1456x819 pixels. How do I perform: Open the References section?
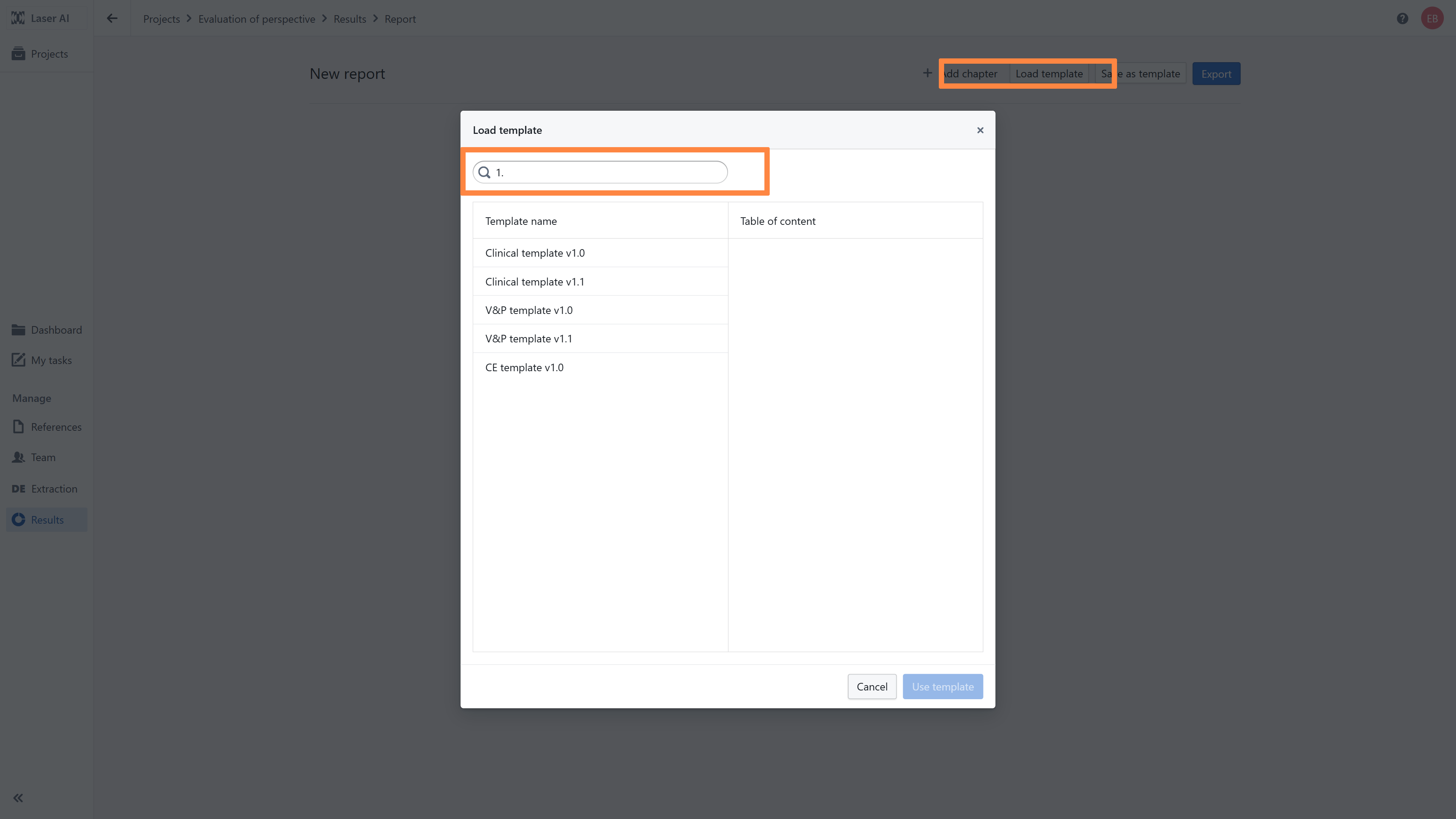click(x=56, y=427)
